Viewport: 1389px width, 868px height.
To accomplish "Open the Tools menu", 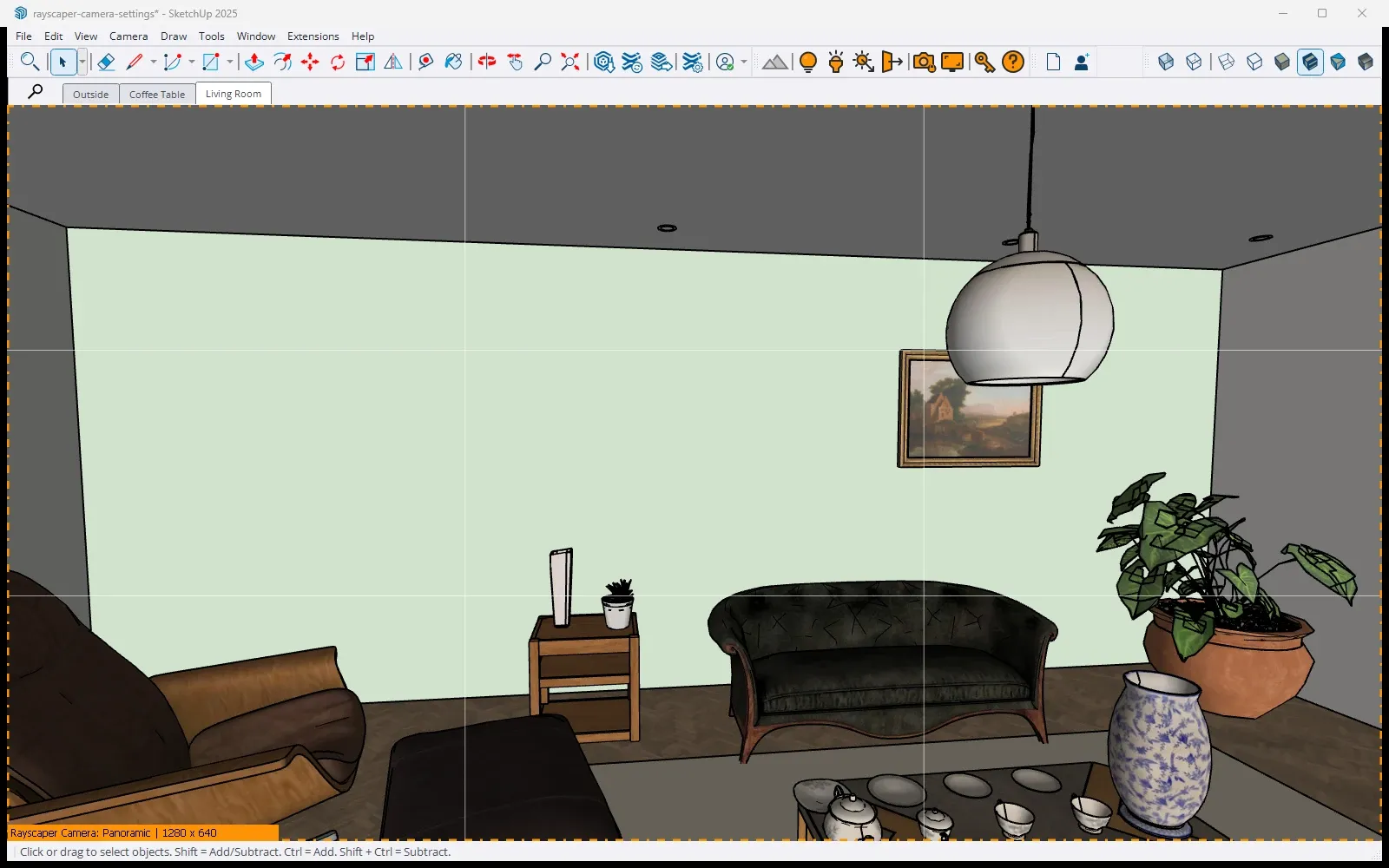I will pos(212,36).
